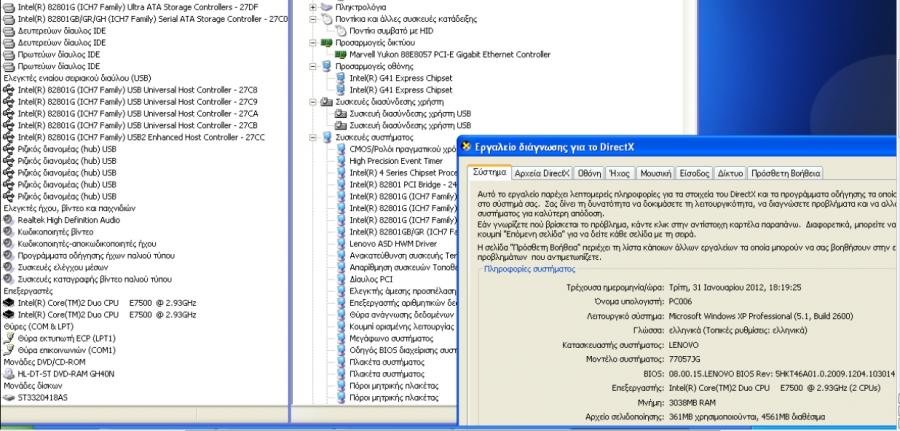Click the ECP printer port (LPT1) icon
Image resolution: width=900 pixels, height=431 pixels.
point(9,337)
